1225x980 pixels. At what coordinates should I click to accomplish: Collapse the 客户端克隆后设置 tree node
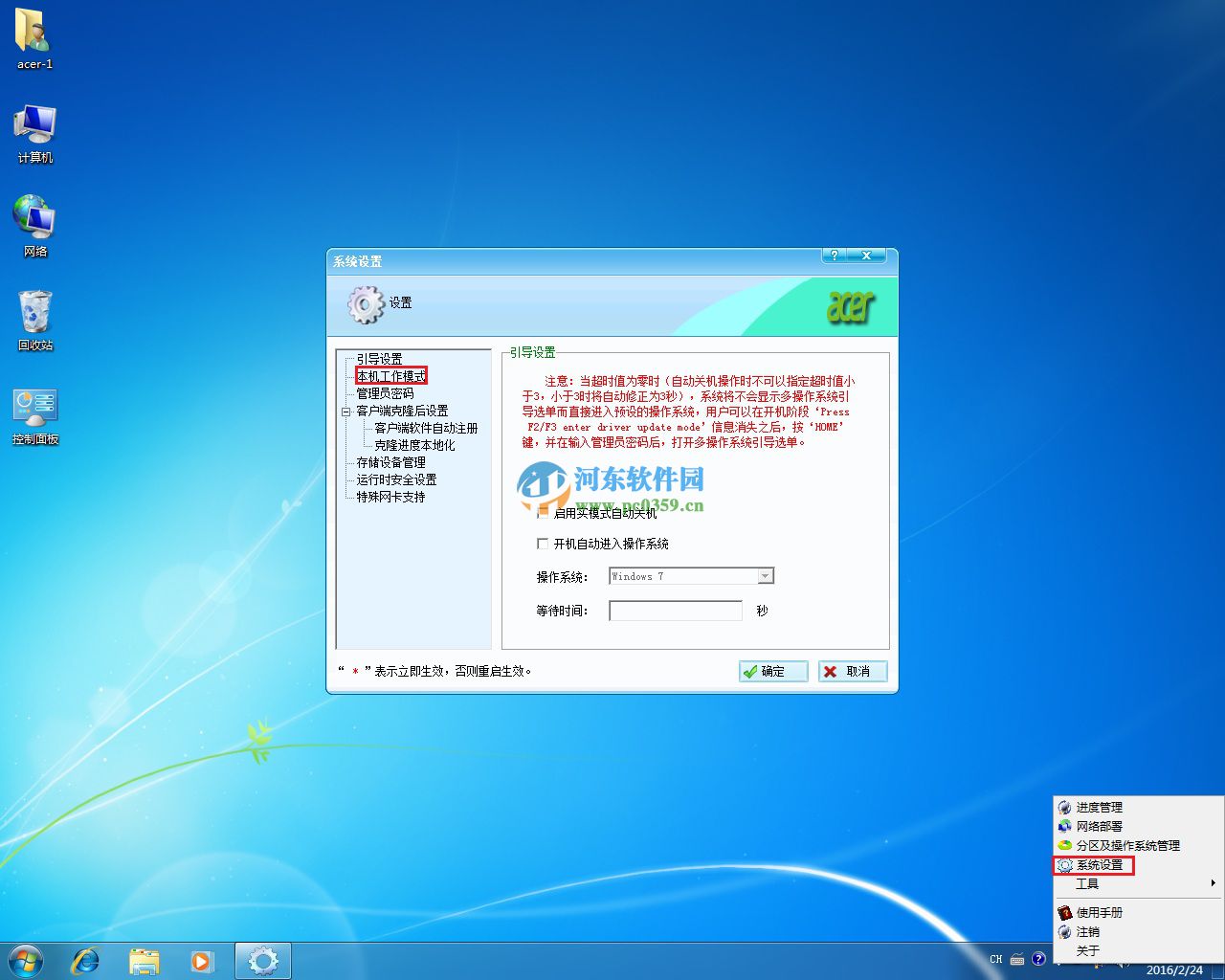click(x=345, y=412)
